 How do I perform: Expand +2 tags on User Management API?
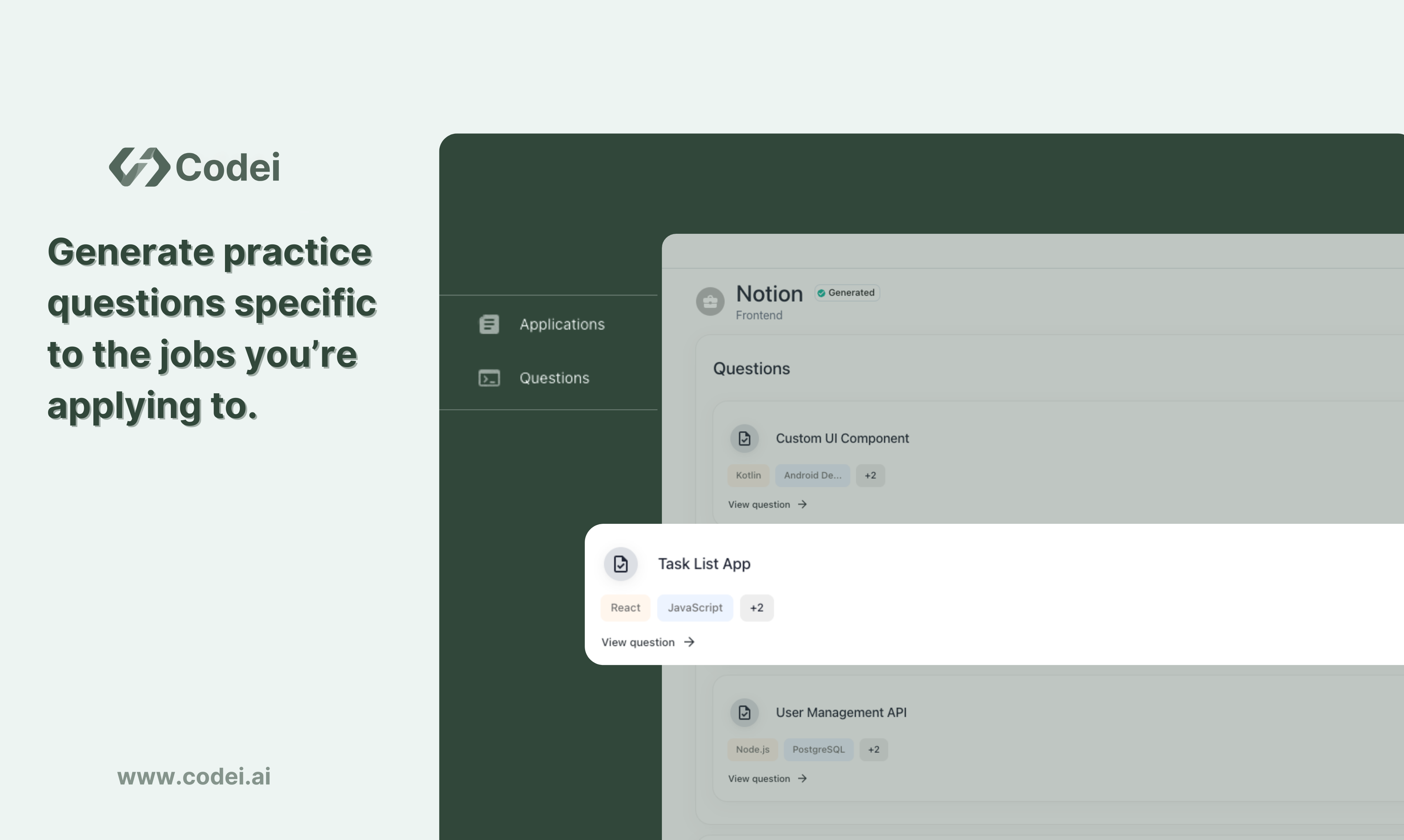(x=873, y=749)
